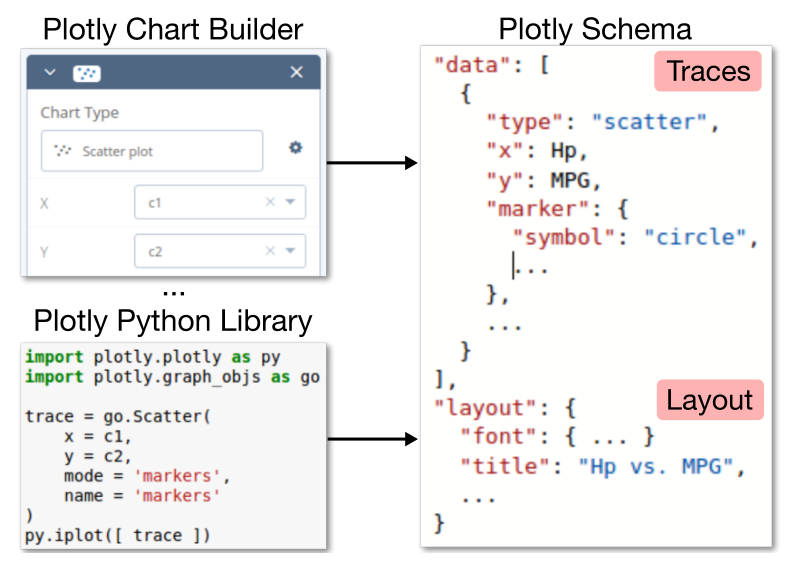Viewport: 789px width, 566px height.
Task: Click the scatter trace icon in header
Action: pos(87,73)
